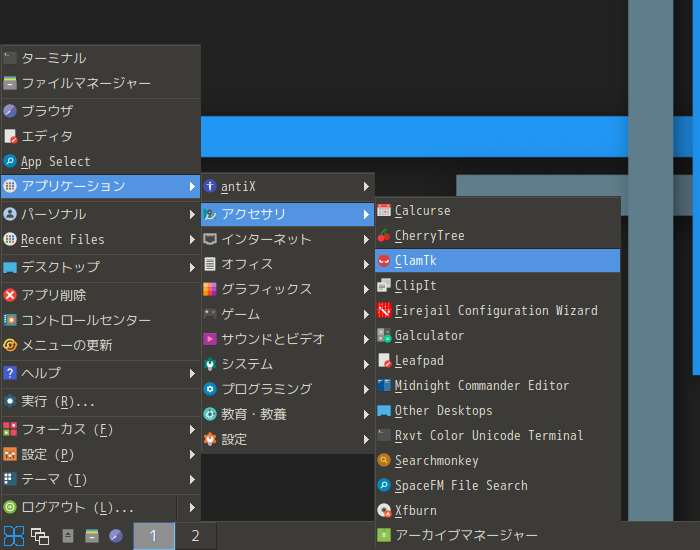This screenshot has width=700, height=550.
Task: Expand the デスクトップ submenu
Action: (x=101, y=267)
